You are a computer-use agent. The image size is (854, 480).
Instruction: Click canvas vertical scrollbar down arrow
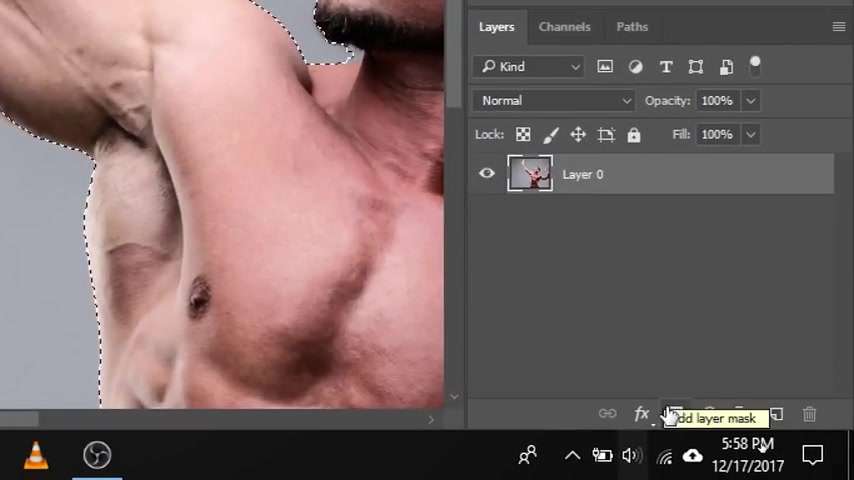click(454, 397)
